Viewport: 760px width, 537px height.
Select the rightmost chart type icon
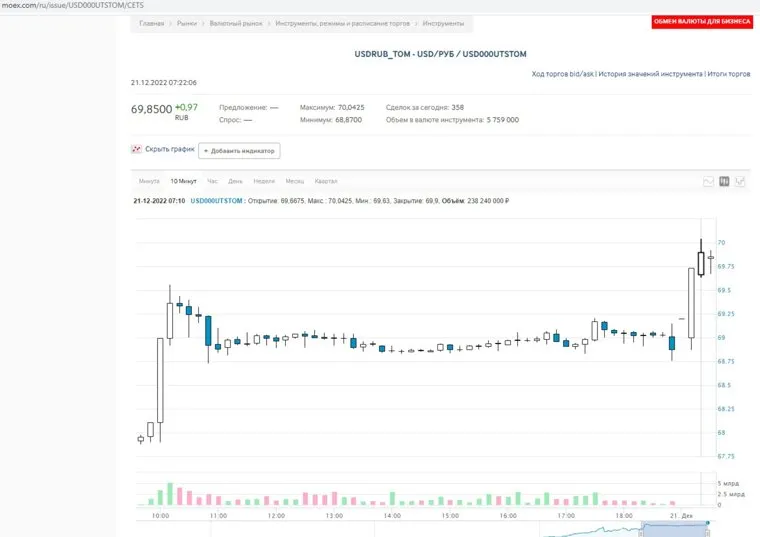click(740, 182)
